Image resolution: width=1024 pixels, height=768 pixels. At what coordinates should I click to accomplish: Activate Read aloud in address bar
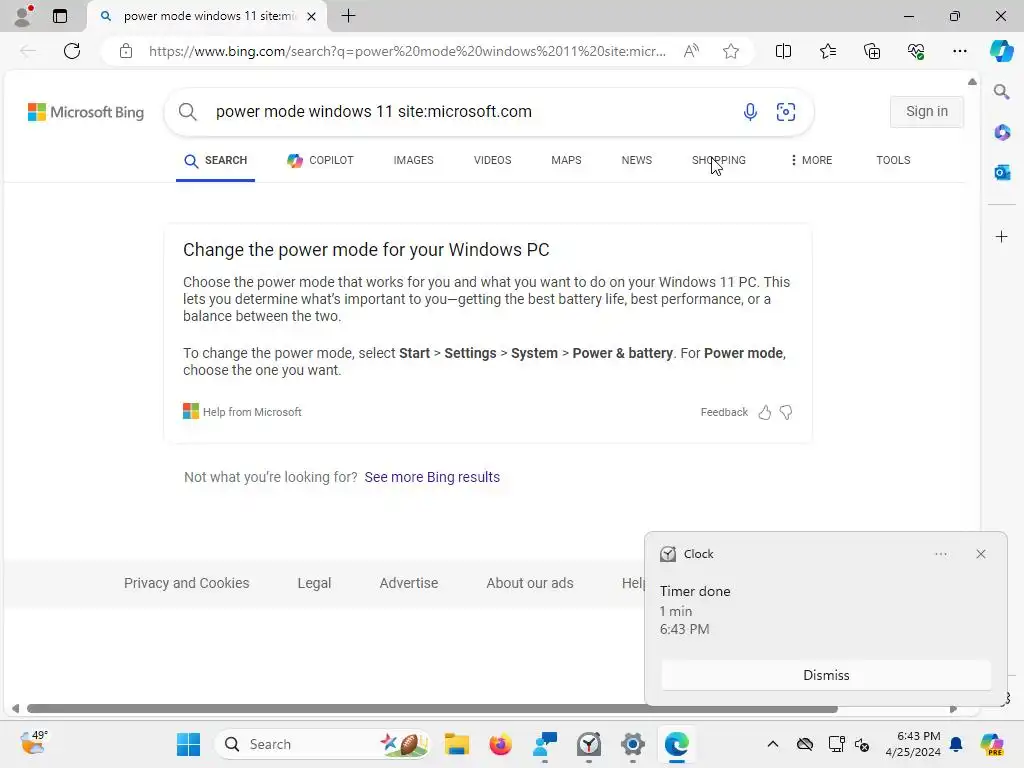coord(691,51)
